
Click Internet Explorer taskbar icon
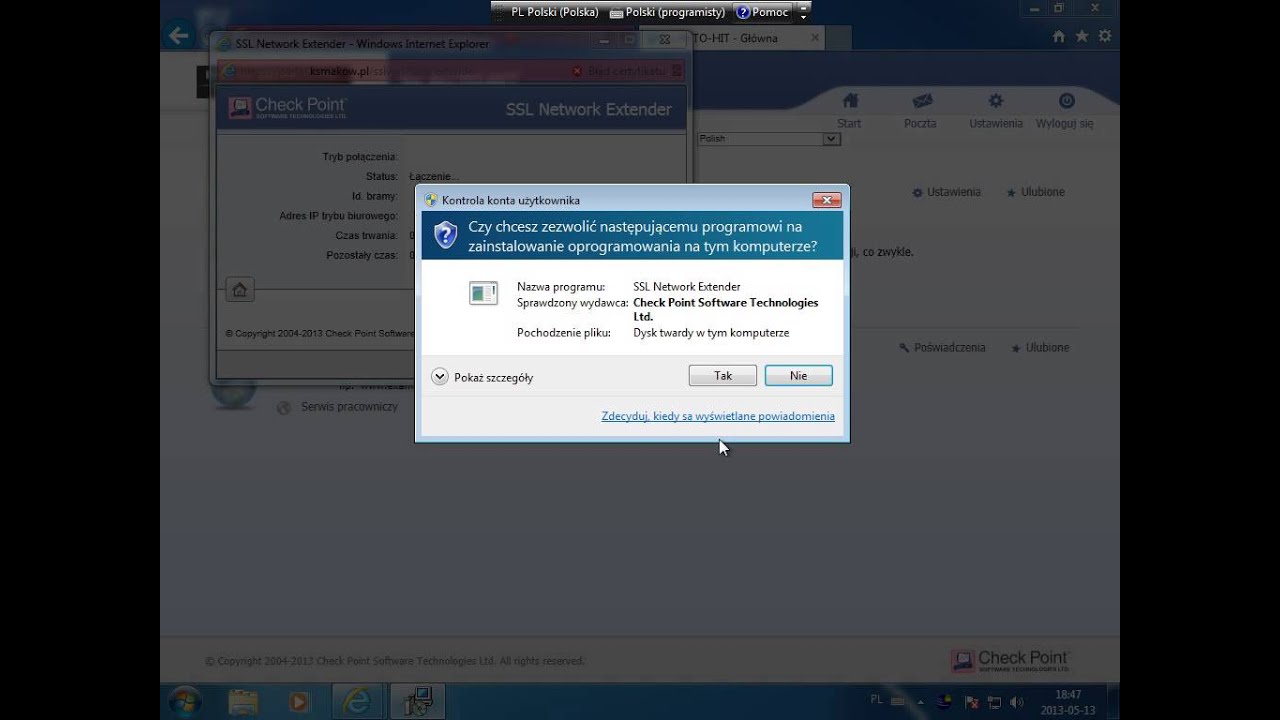356,701
